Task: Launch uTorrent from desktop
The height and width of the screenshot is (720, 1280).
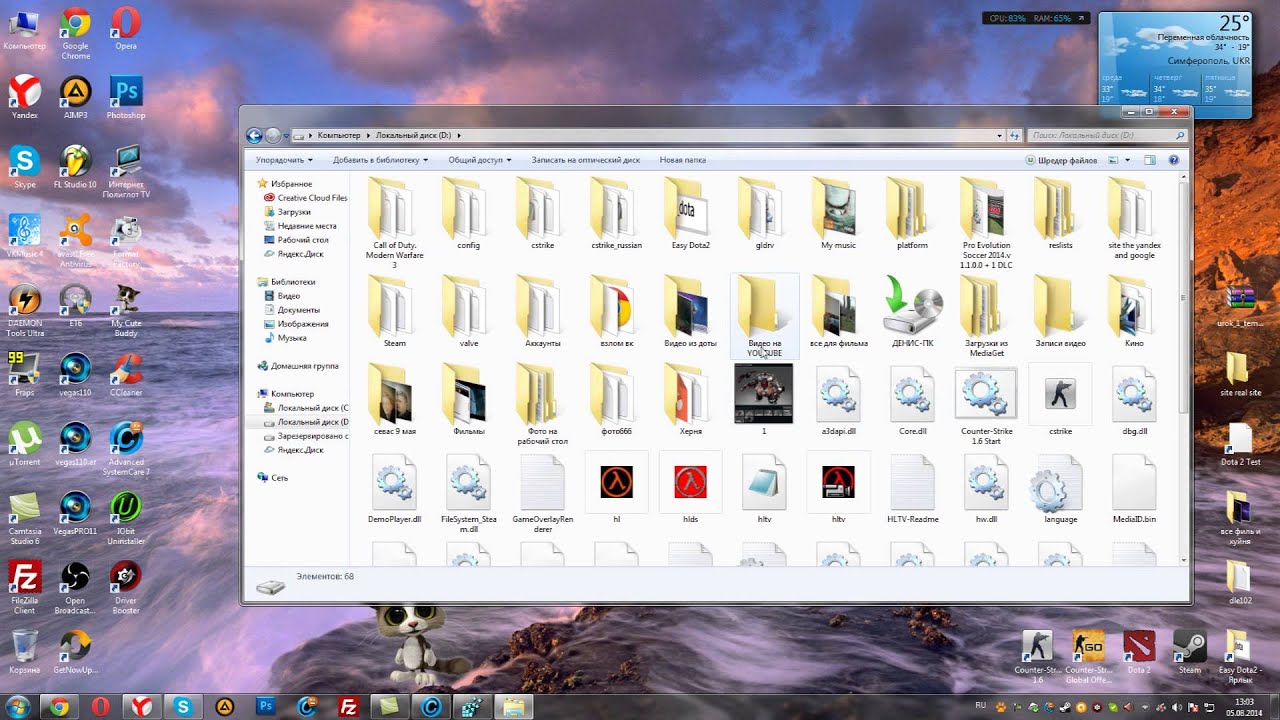Action: (x=24, y=445)
